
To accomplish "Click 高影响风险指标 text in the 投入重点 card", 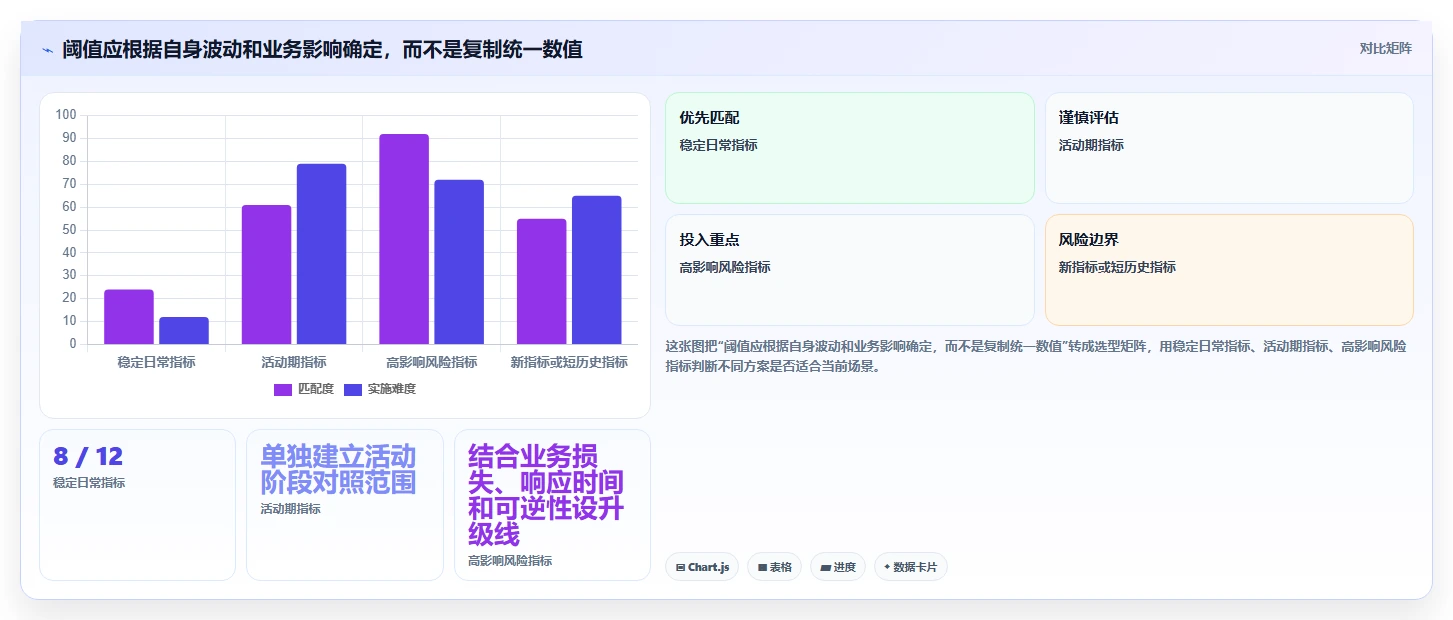I will tap(725, 267).
